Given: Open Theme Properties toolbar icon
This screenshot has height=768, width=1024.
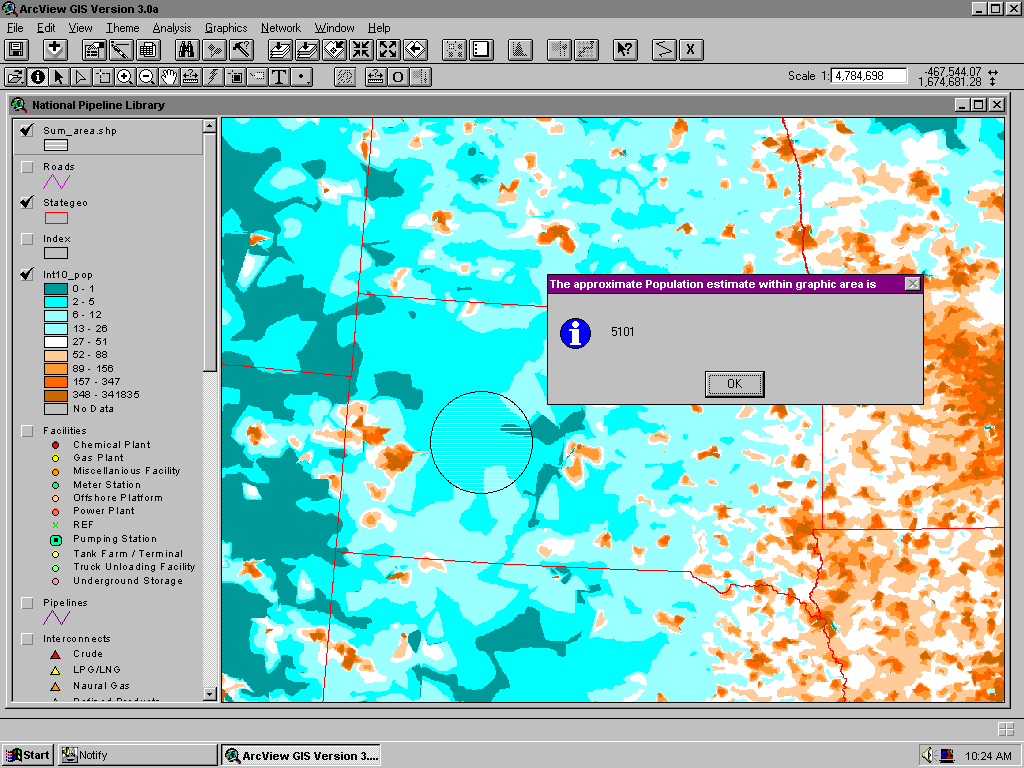Looking at the screenshot, I should point(93,50).
